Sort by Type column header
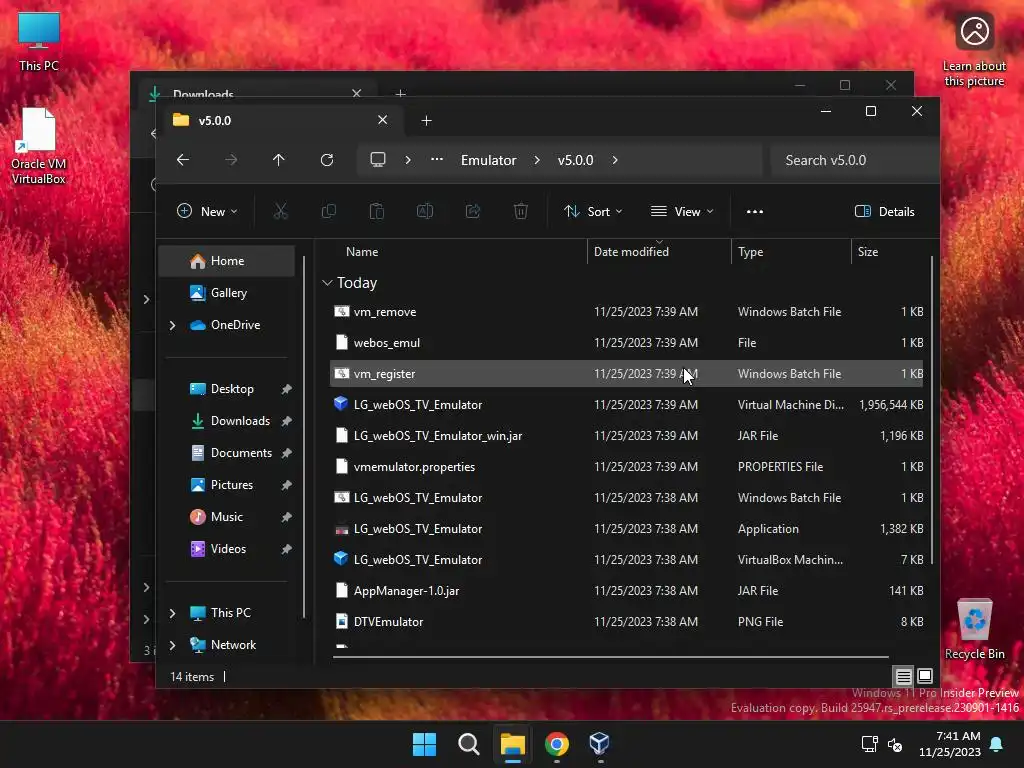Viewport: 1024px width, 768px height. (x=750, y=251)
